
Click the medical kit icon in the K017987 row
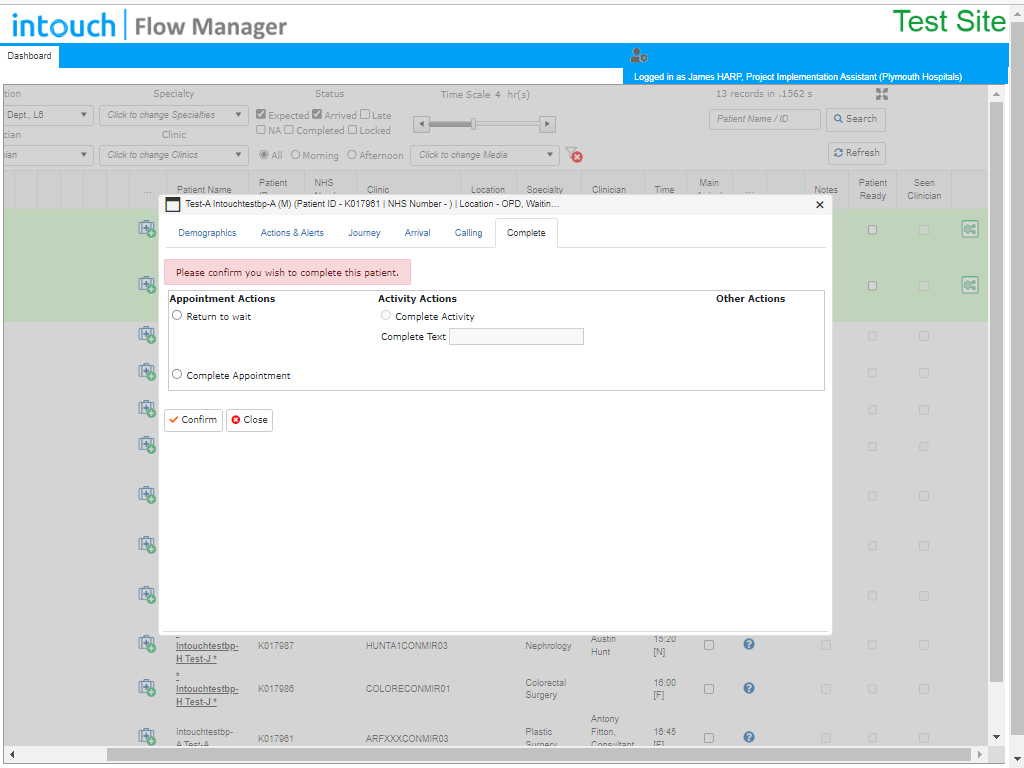pos(147,644)
